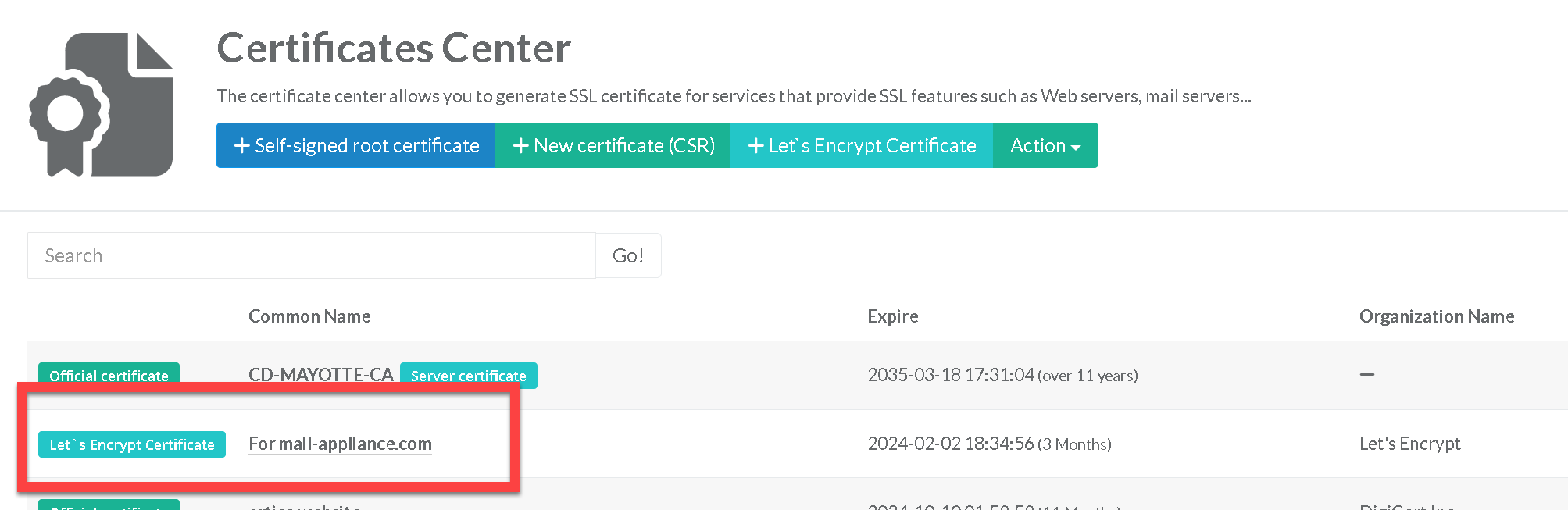
Task: Focus the Search input field
Action: (x=311, y=255)
